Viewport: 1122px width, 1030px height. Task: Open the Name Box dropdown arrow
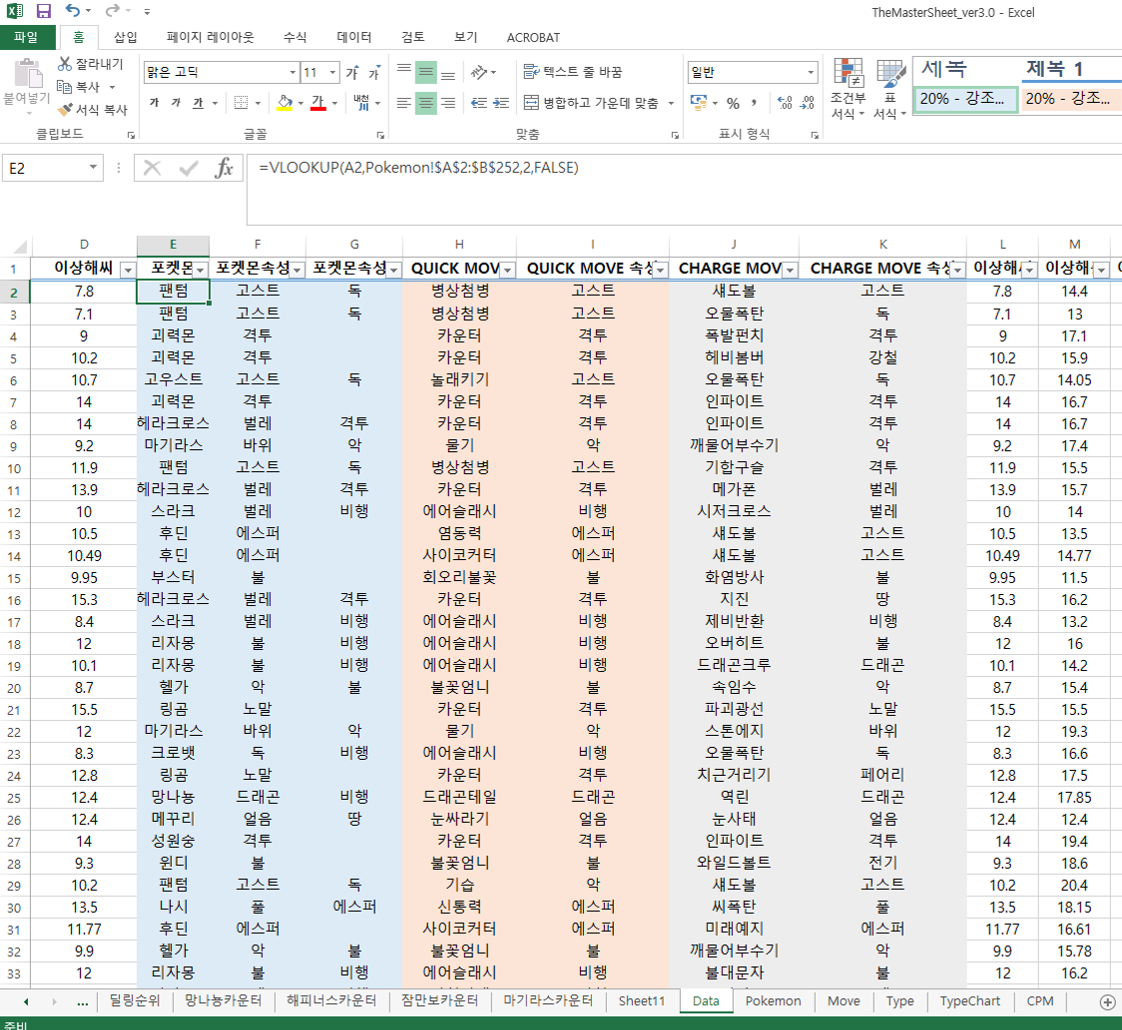pos(93,167)
